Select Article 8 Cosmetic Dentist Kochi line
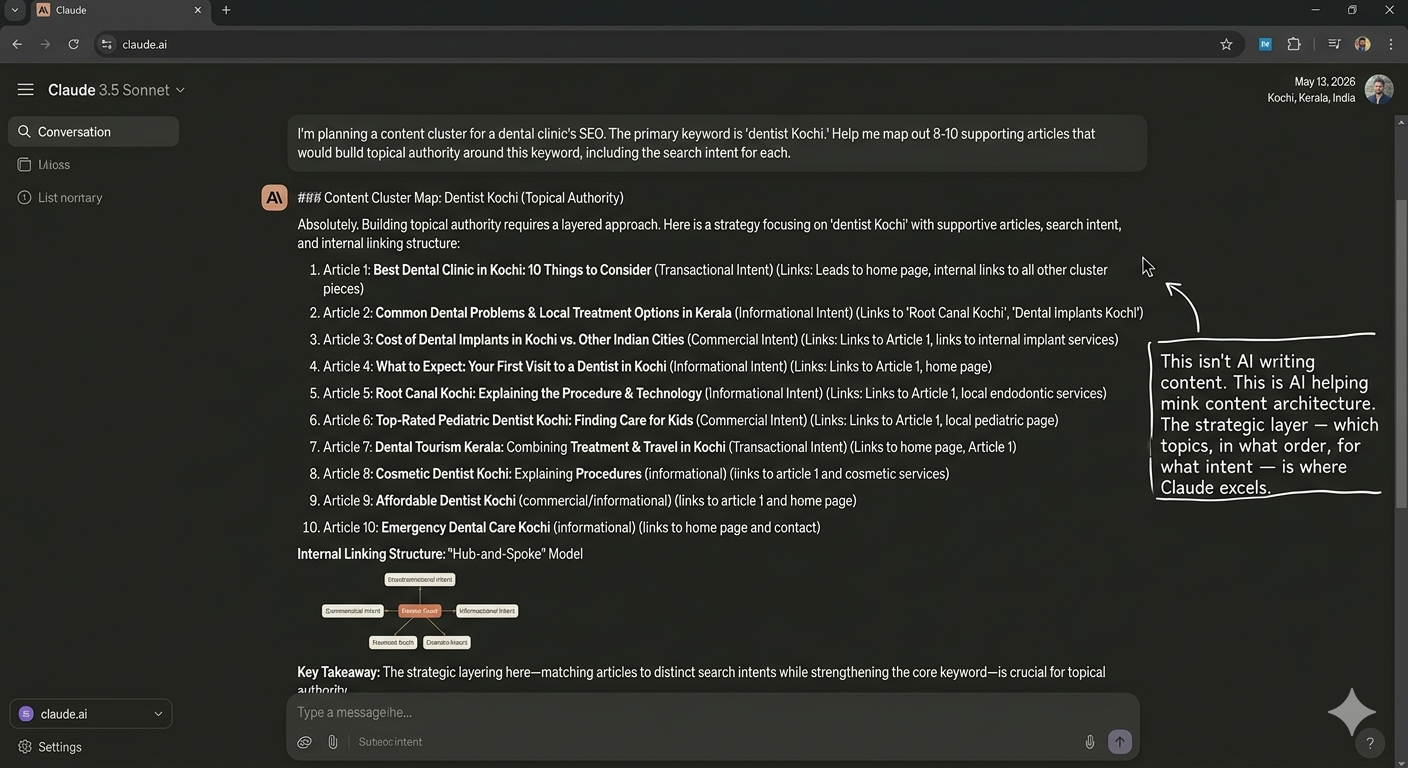 point(636,474)
